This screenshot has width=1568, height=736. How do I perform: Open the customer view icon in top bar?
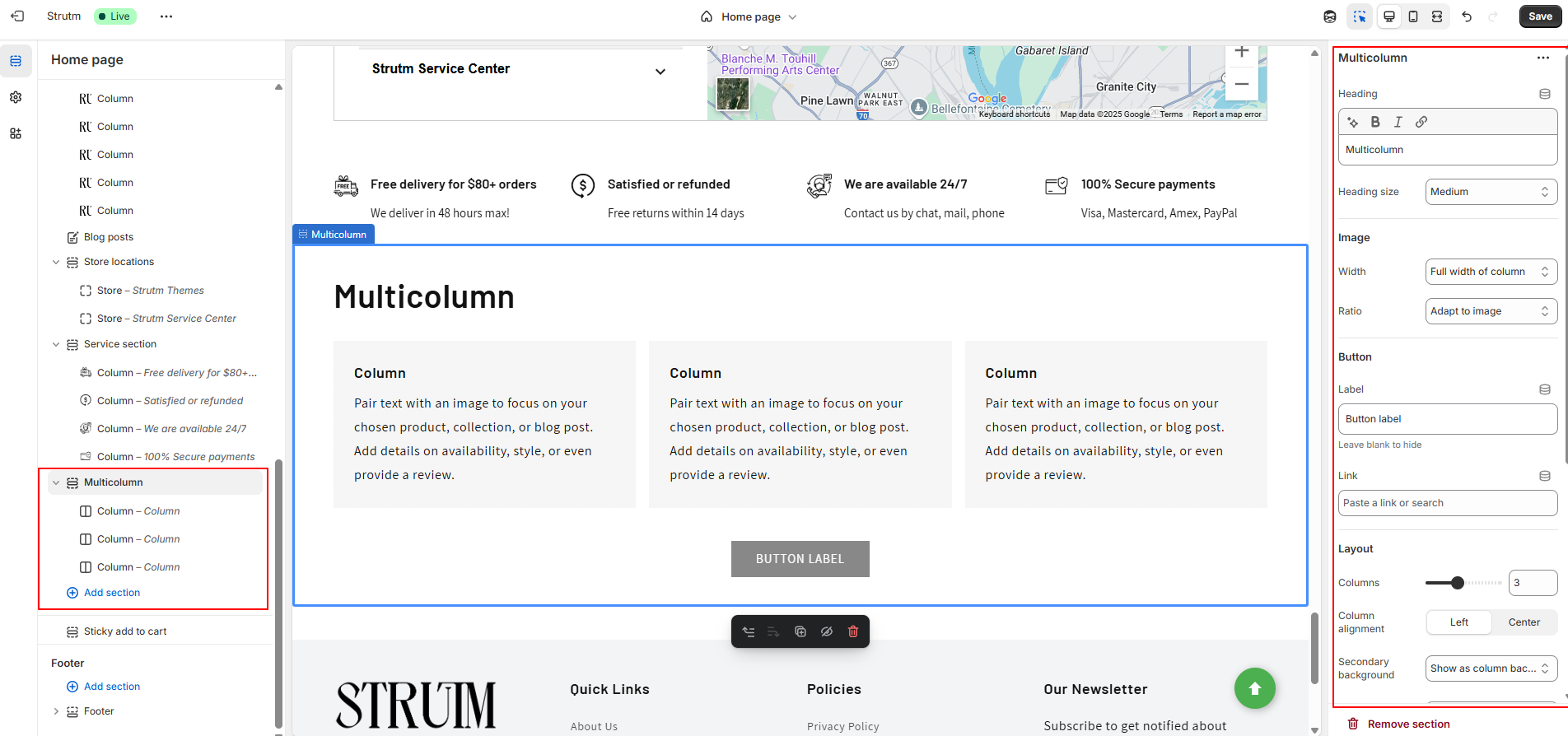[x=1330, y=16]
